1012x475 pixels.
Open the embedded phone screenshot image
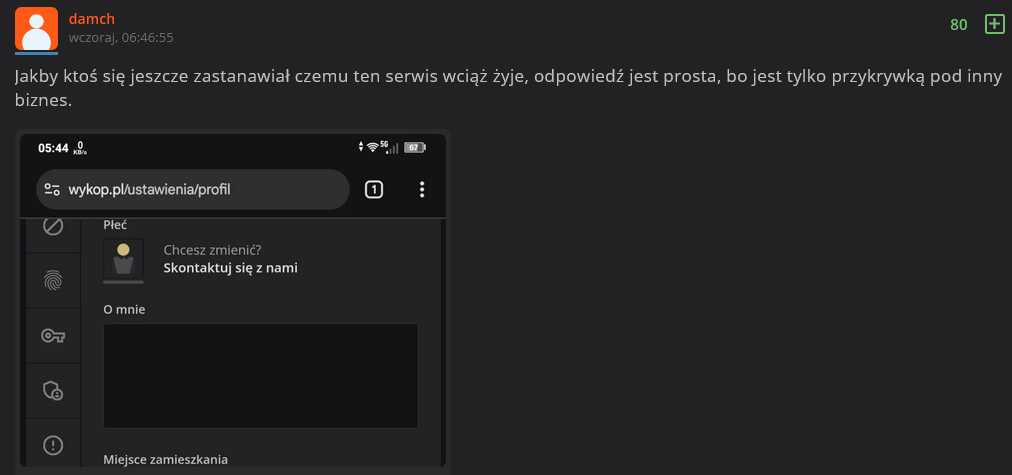tap(233, 300)
